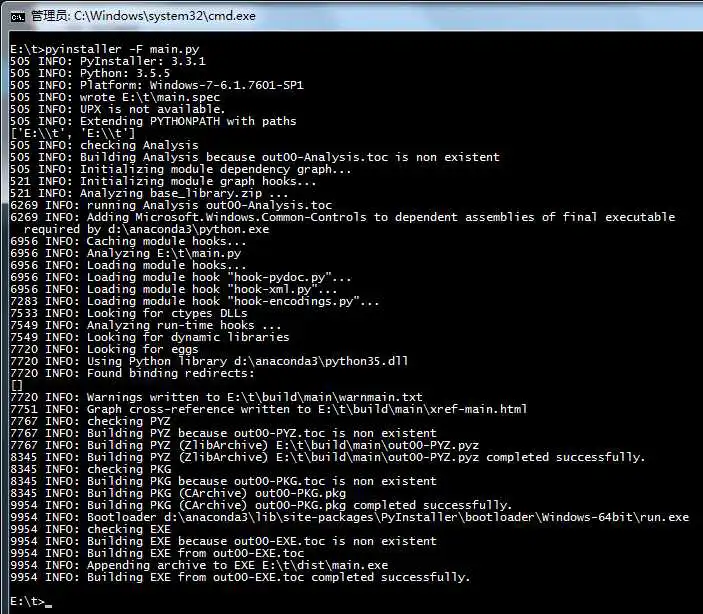
Task: Click 'Warnings written to E:\t\build\main\warnmain.txt' line
Action: click(x=216, y=397)
